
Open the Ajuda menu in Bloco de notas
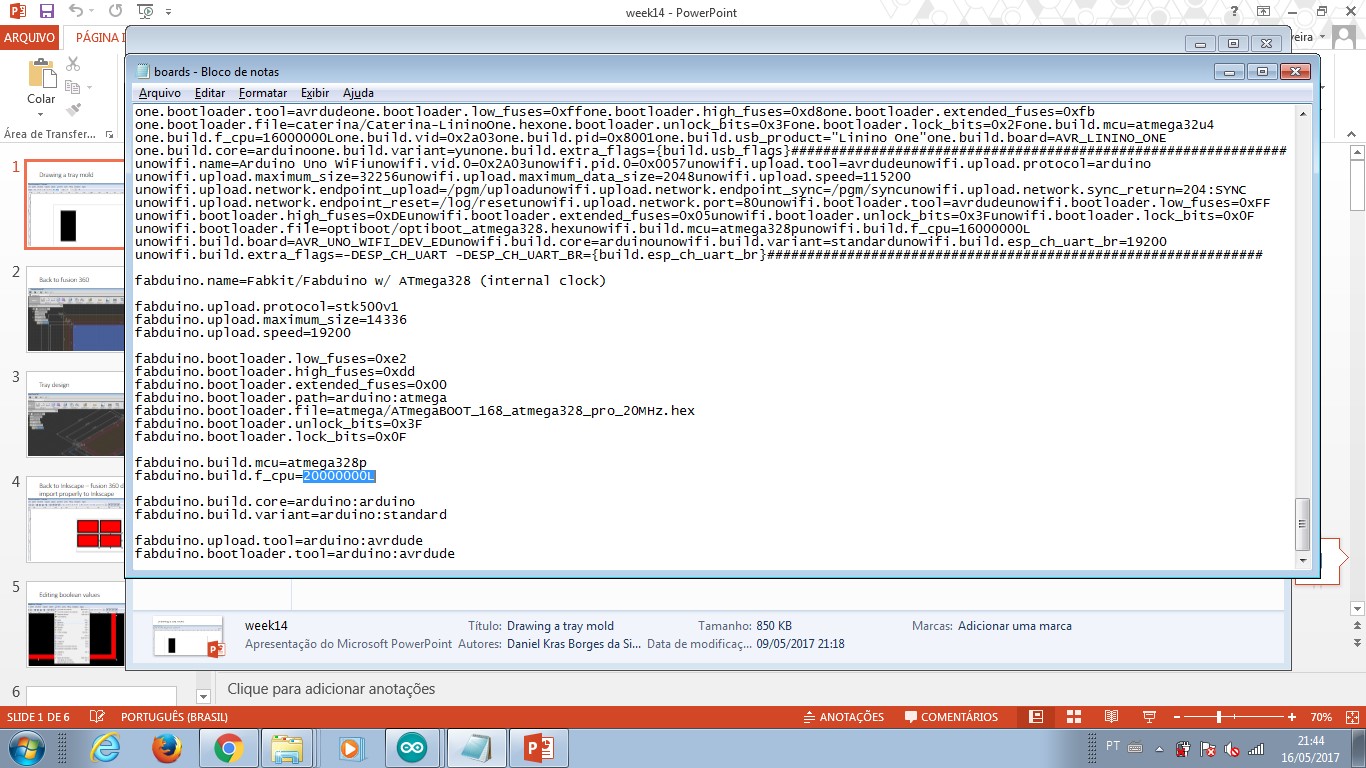point(358,93)
